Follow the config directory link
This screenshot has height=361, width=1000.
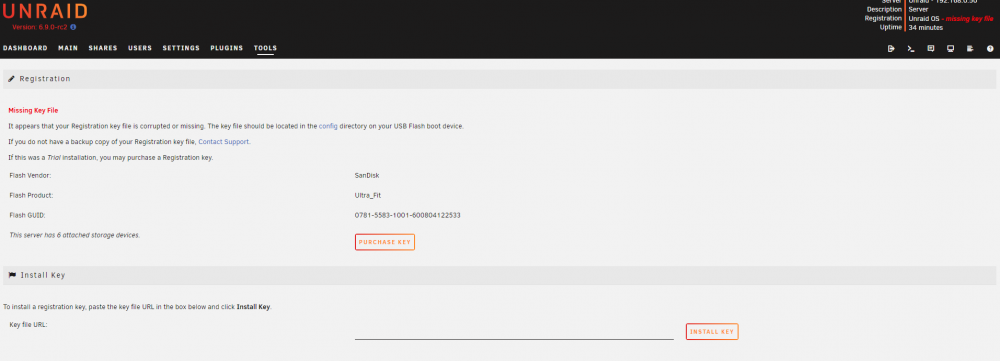click(x=328, y=126)
